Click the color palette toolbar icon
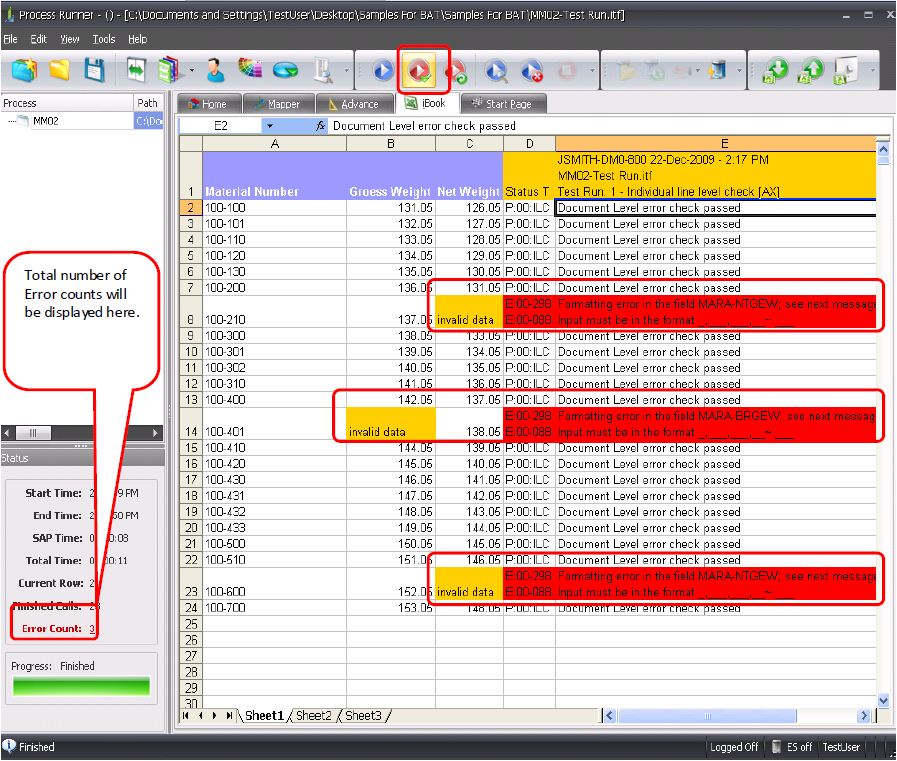This screenshot has height=761, width=897. [x=250, y=70]
